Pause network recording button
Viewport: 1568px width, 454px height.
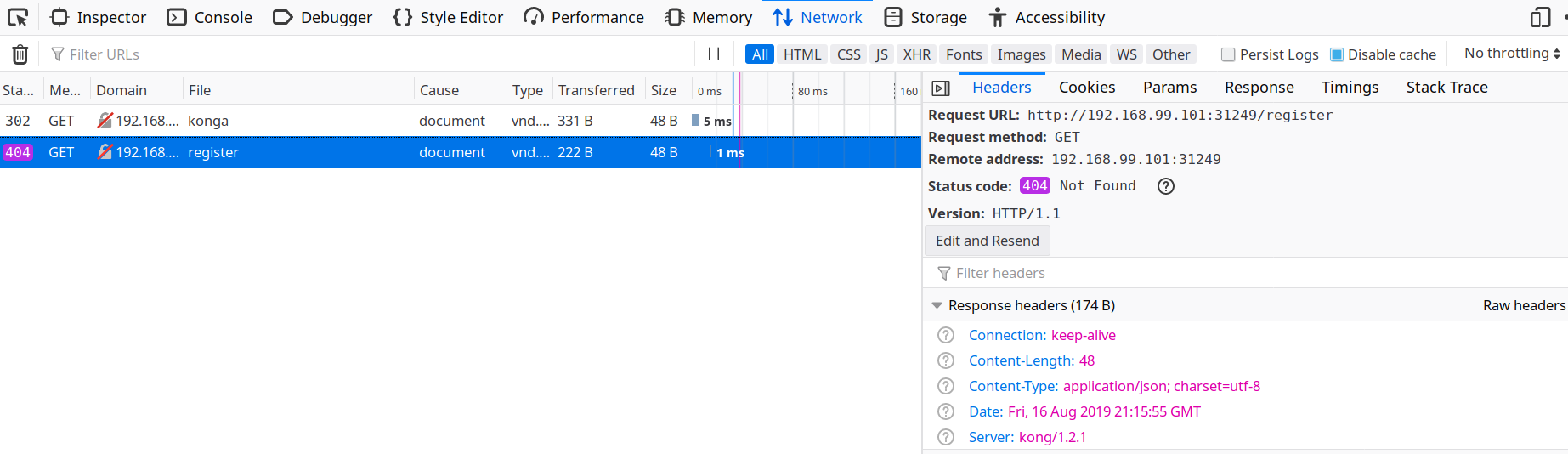click(x=714, y=54)
